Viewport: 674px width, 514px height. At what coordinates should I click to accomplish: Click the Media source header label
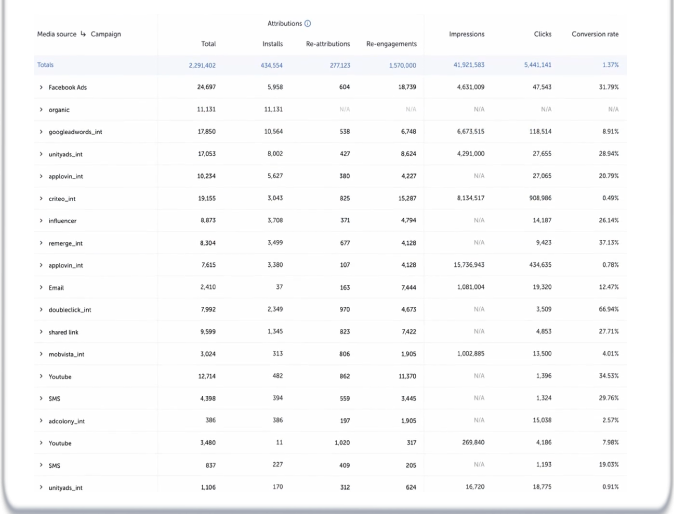click(57, 34)
